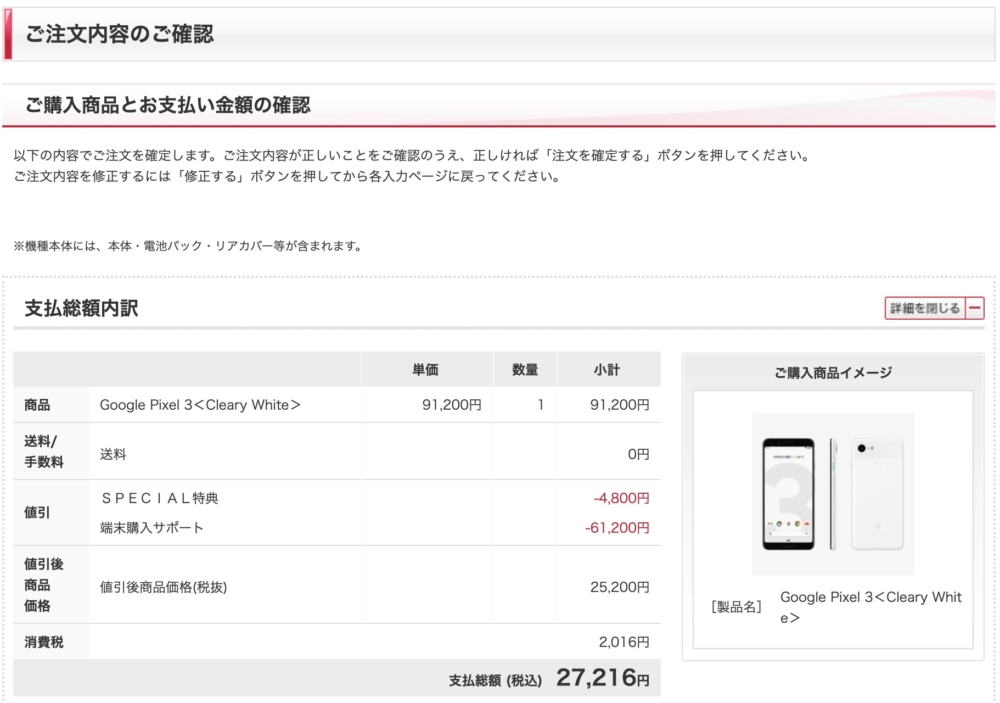The width and height of the screenshot is (1000, 703).
Task: Click the 送料/手数料 row header
Action: click(43, 451)
